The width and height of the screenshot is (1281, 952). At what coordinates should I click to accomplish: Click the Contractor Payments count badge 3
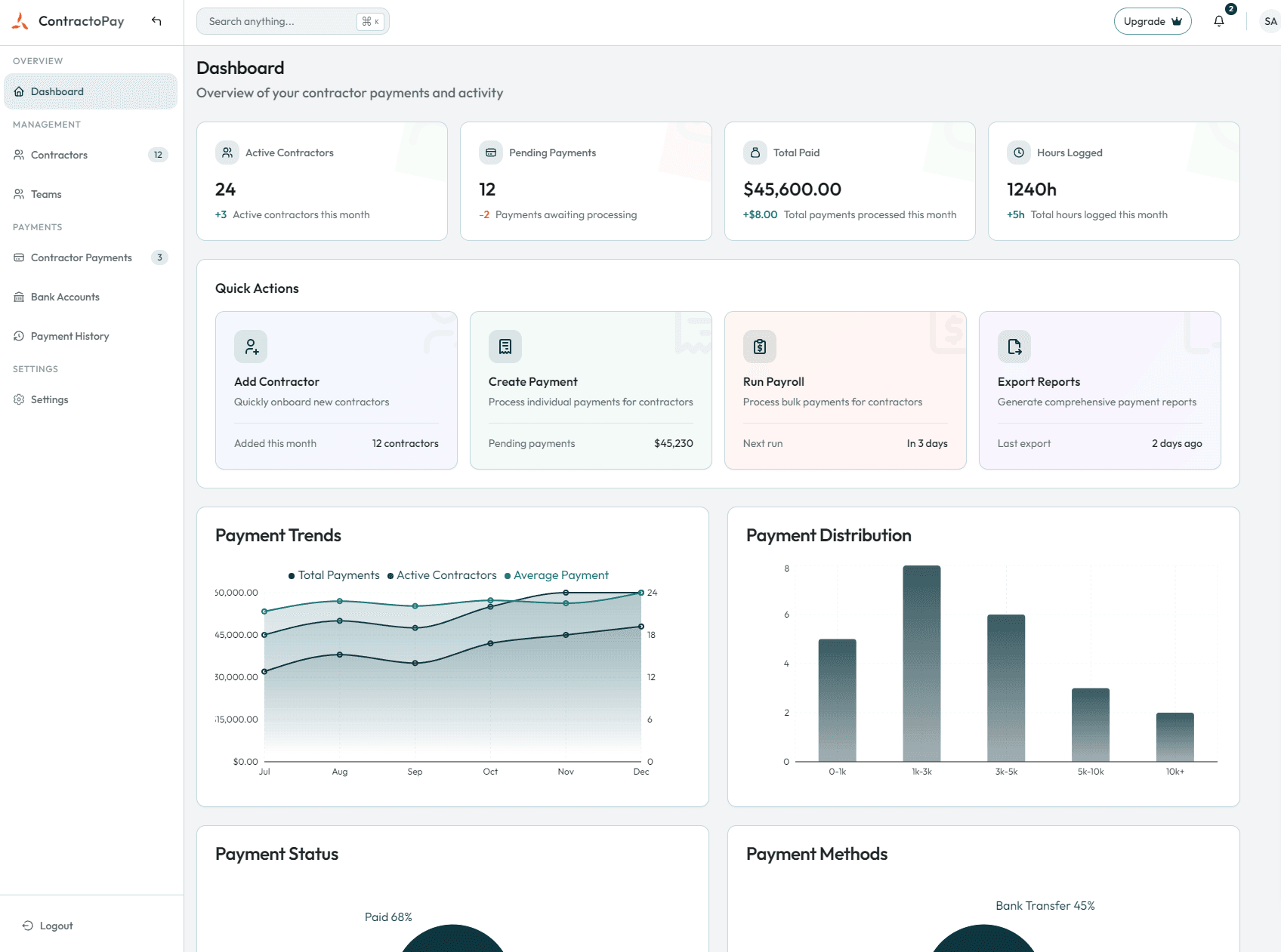[x=159, y=257]
